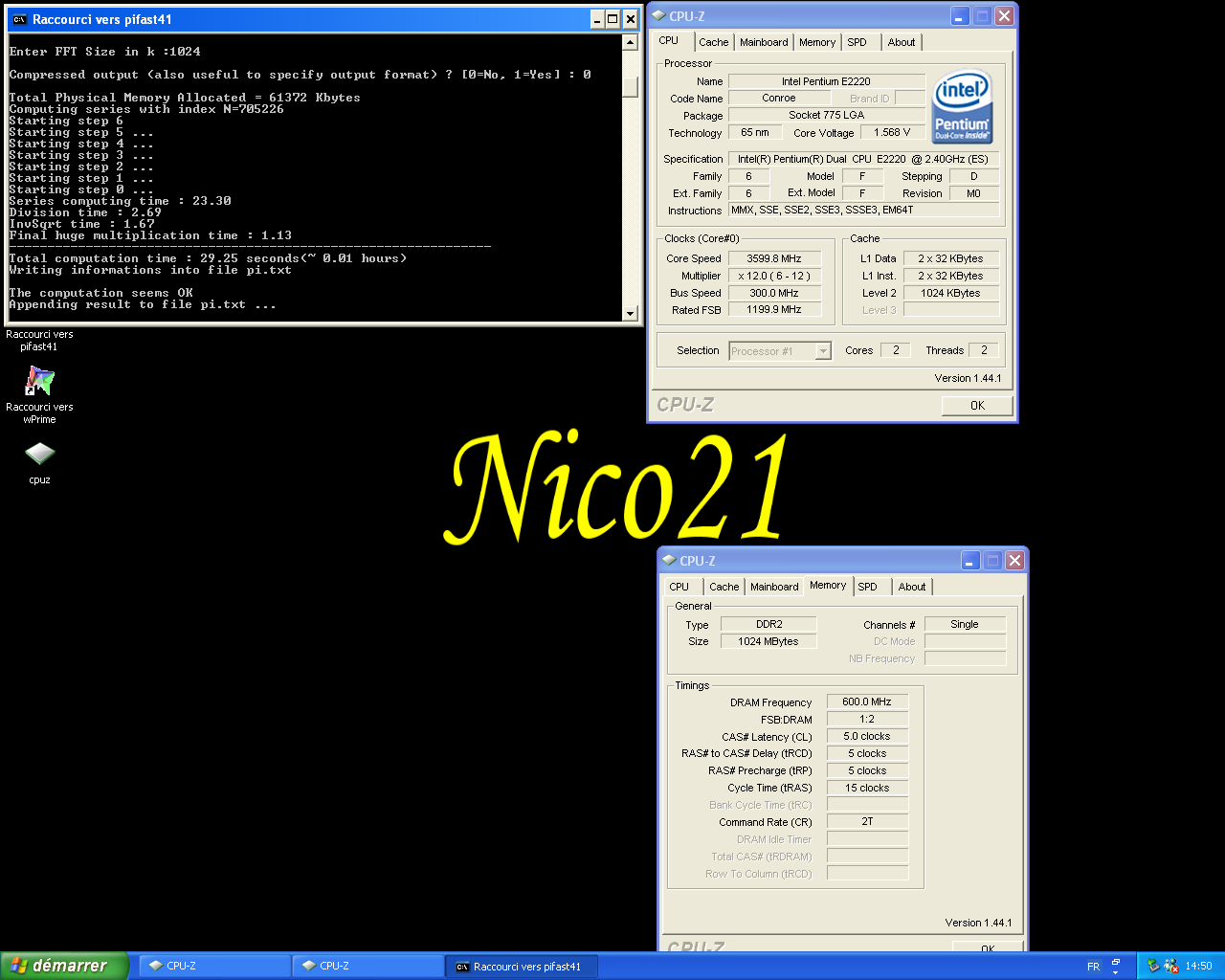
Task: Click the Specification field with E2220 @ 2.40GHz
Action: [x=863, y=159]
